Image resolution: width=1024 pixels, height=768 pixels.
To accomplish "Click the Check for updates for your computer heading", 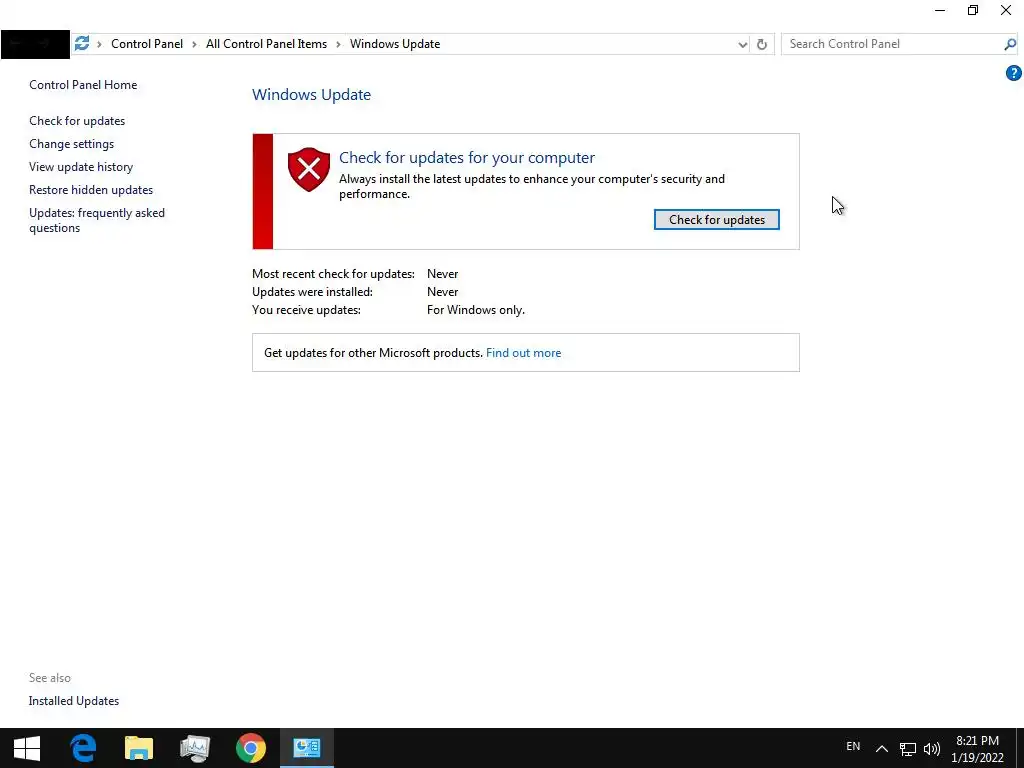I will 467,157.
